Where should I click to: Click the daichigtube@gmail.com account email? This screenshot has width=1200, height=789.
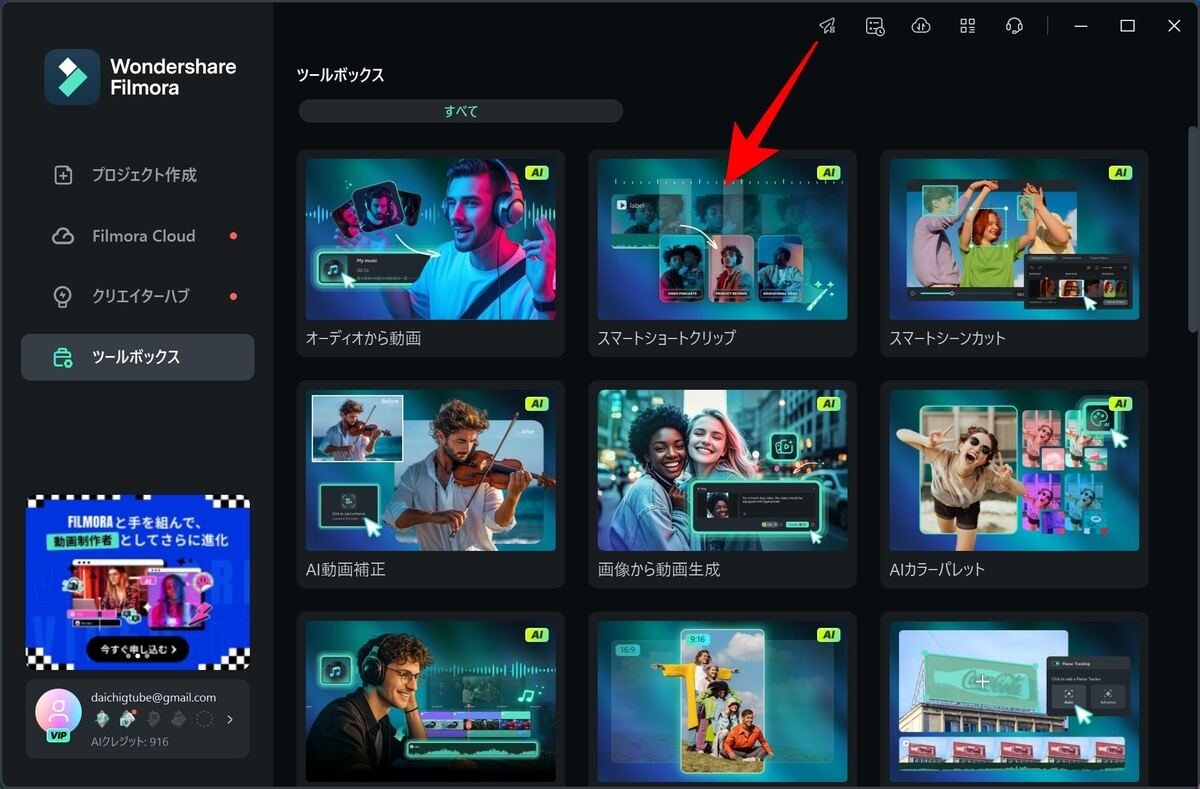154,697
